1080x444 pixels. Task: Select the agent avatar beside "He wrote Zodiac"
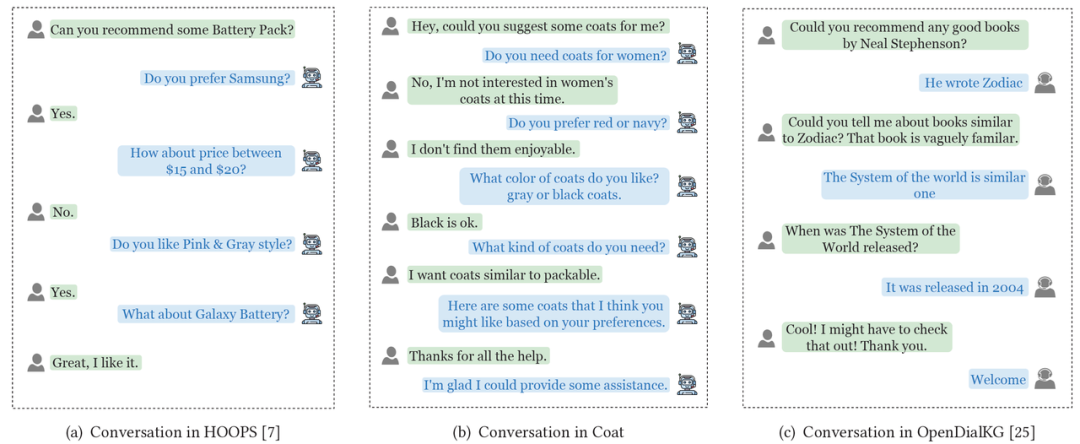(x=1045, y=83)
